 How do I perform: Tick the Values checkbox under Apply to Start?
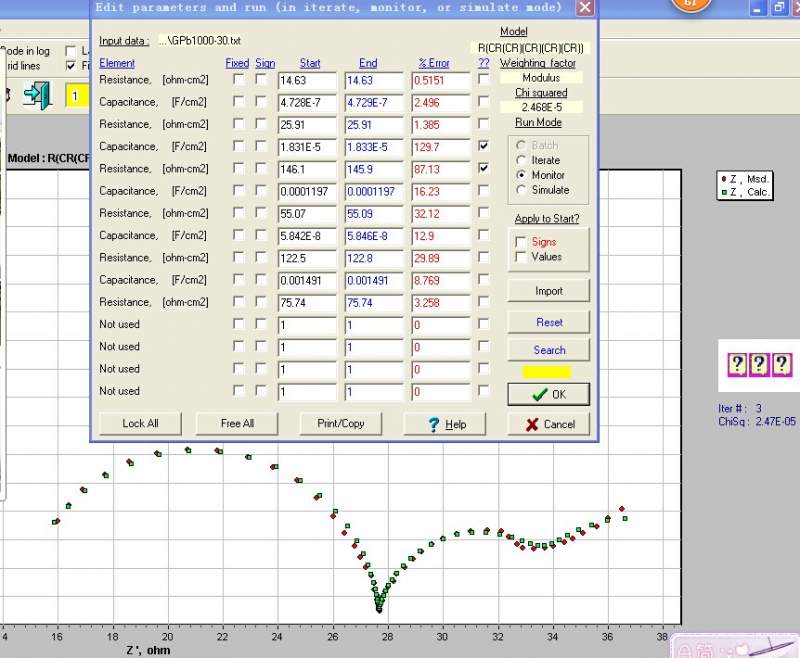[521, 257]
